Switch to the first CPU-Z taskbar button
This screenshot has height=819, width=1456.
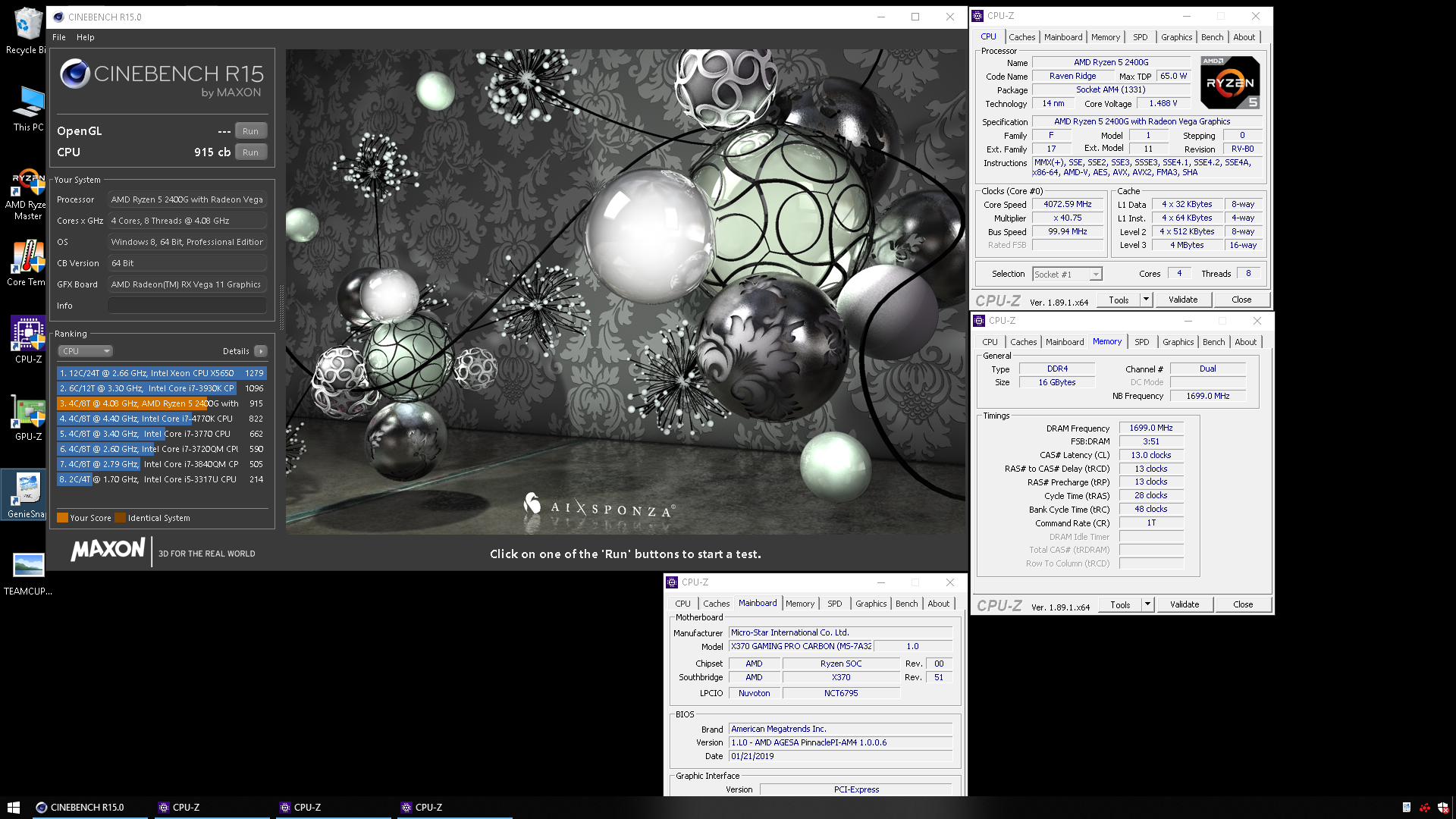point(212,808)
